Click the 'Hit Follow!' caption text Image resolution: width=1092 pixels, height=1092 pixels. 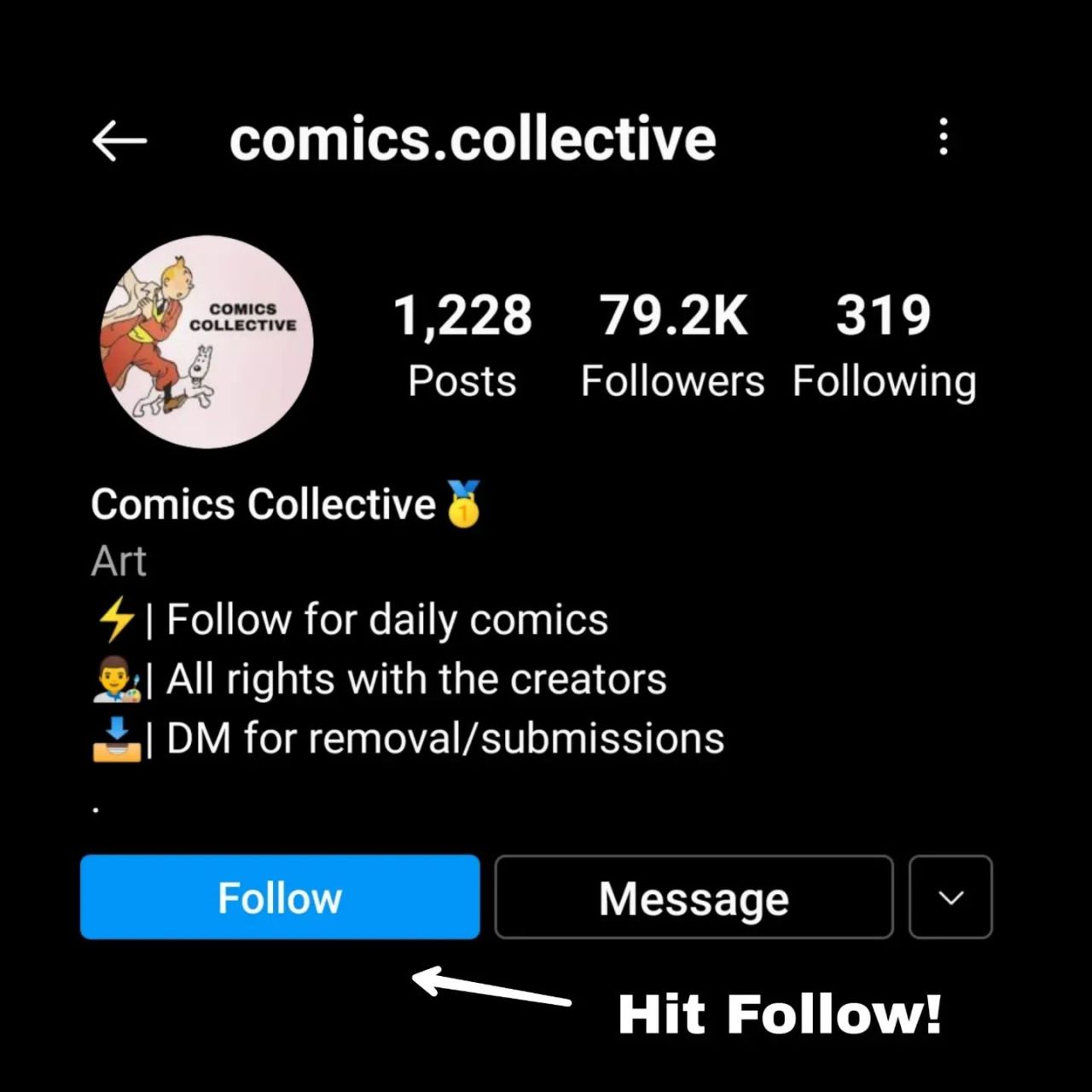coord(779,1014)
